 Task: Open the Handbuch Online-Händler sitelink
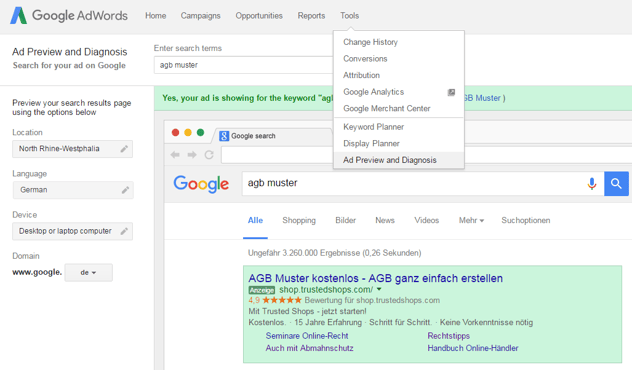(x=473, y=348)
